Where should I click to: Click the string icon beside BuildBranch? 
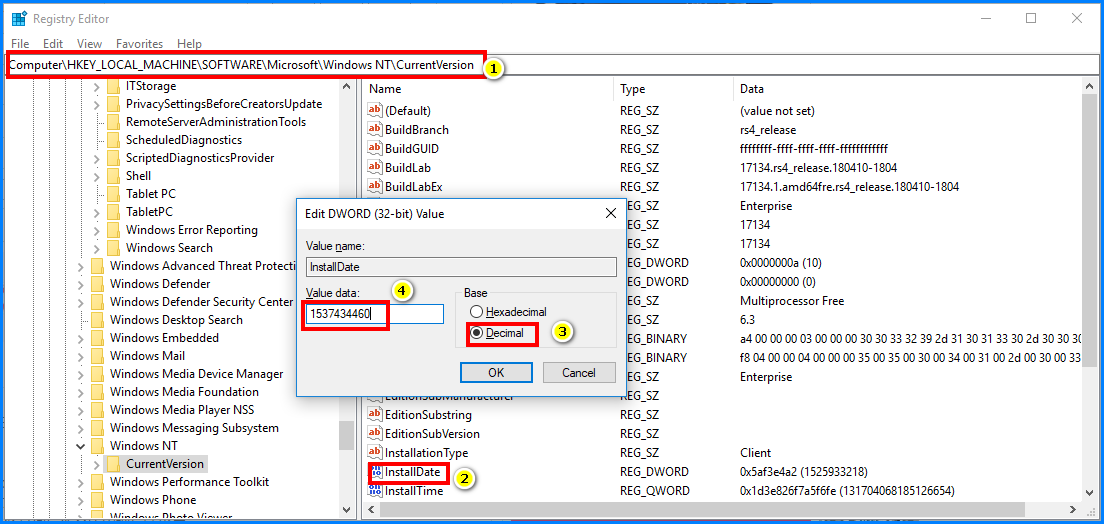click(x=375, y=130)
